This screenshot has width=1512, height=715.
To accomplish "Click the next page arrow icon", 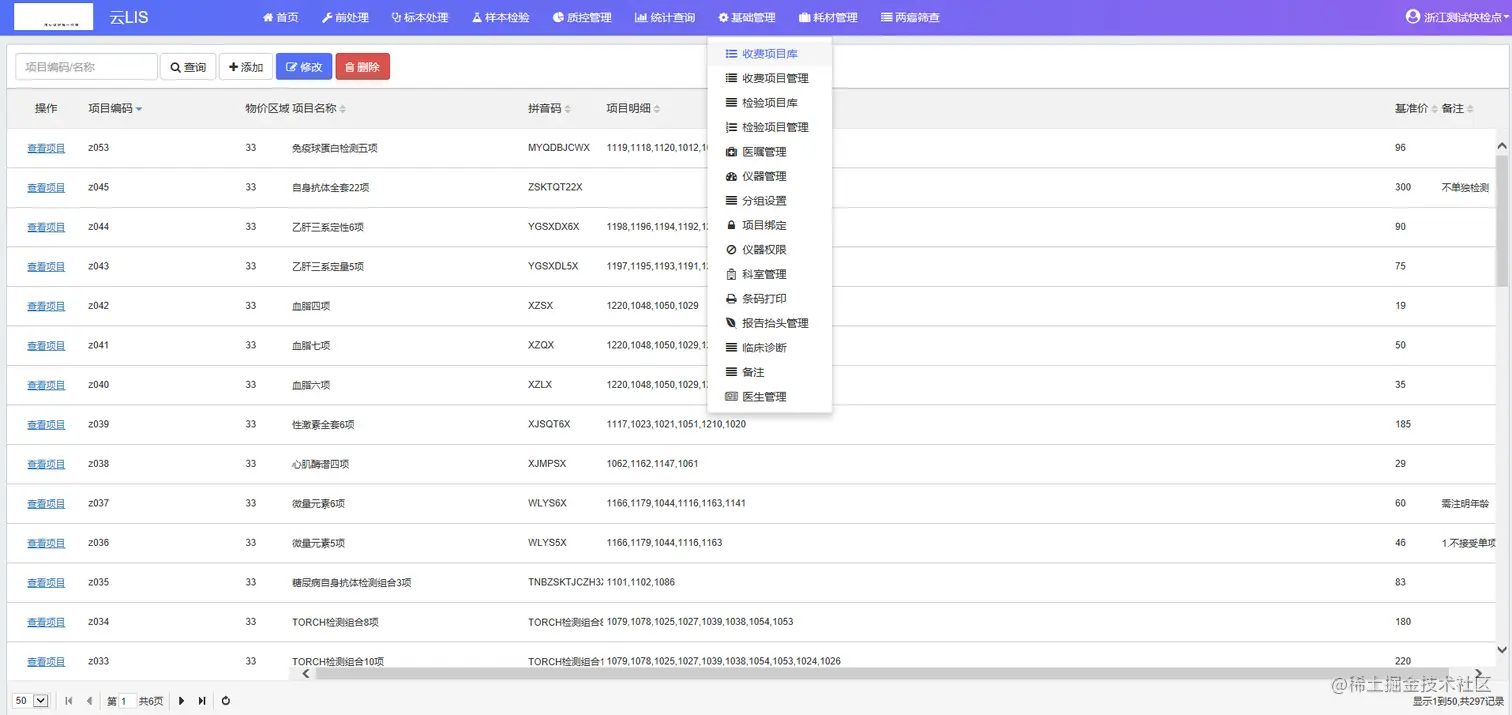I will coord(182,701).
